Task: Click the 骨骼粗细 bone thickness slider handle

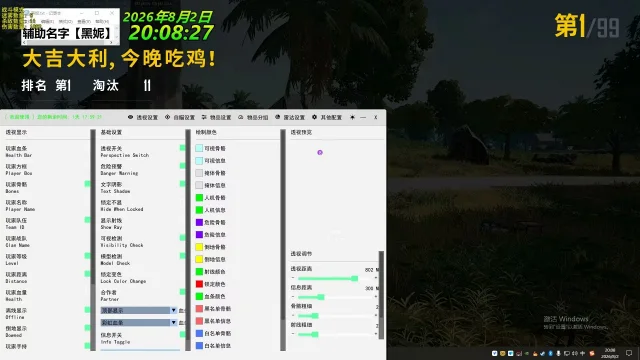Action: tap(315, 316)
